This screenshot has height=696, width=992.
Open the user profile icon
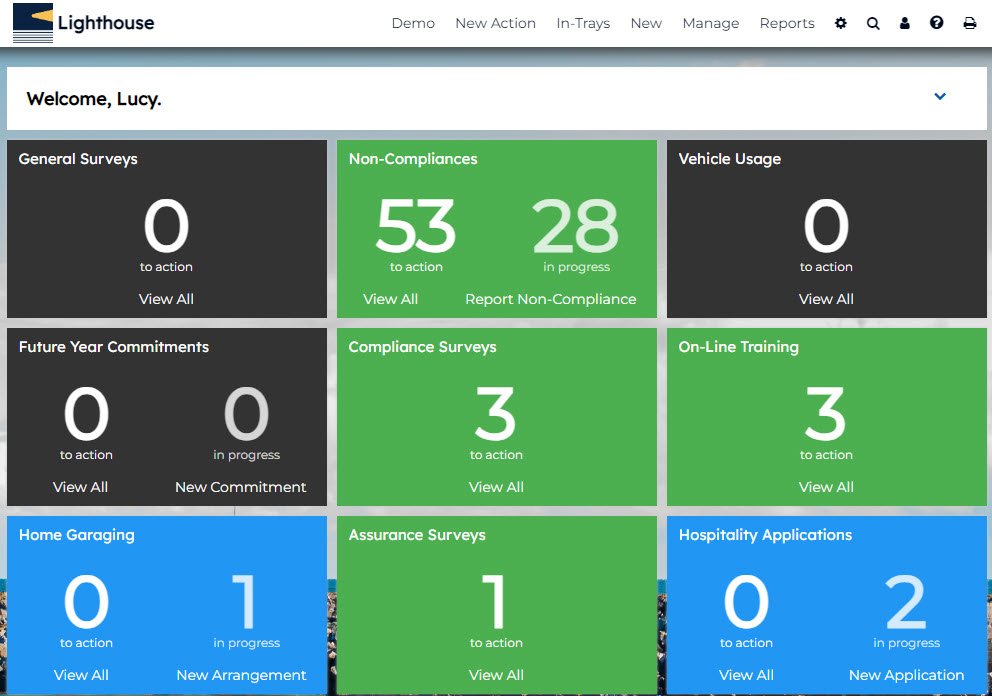[905, 23]
